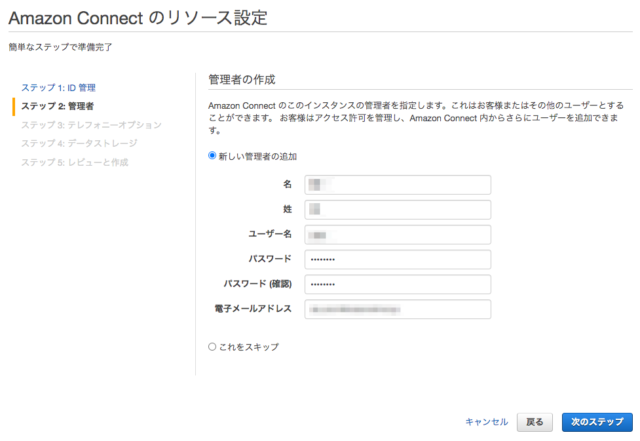Click the キャンセル link
The image size is (640, 441).
487,422
